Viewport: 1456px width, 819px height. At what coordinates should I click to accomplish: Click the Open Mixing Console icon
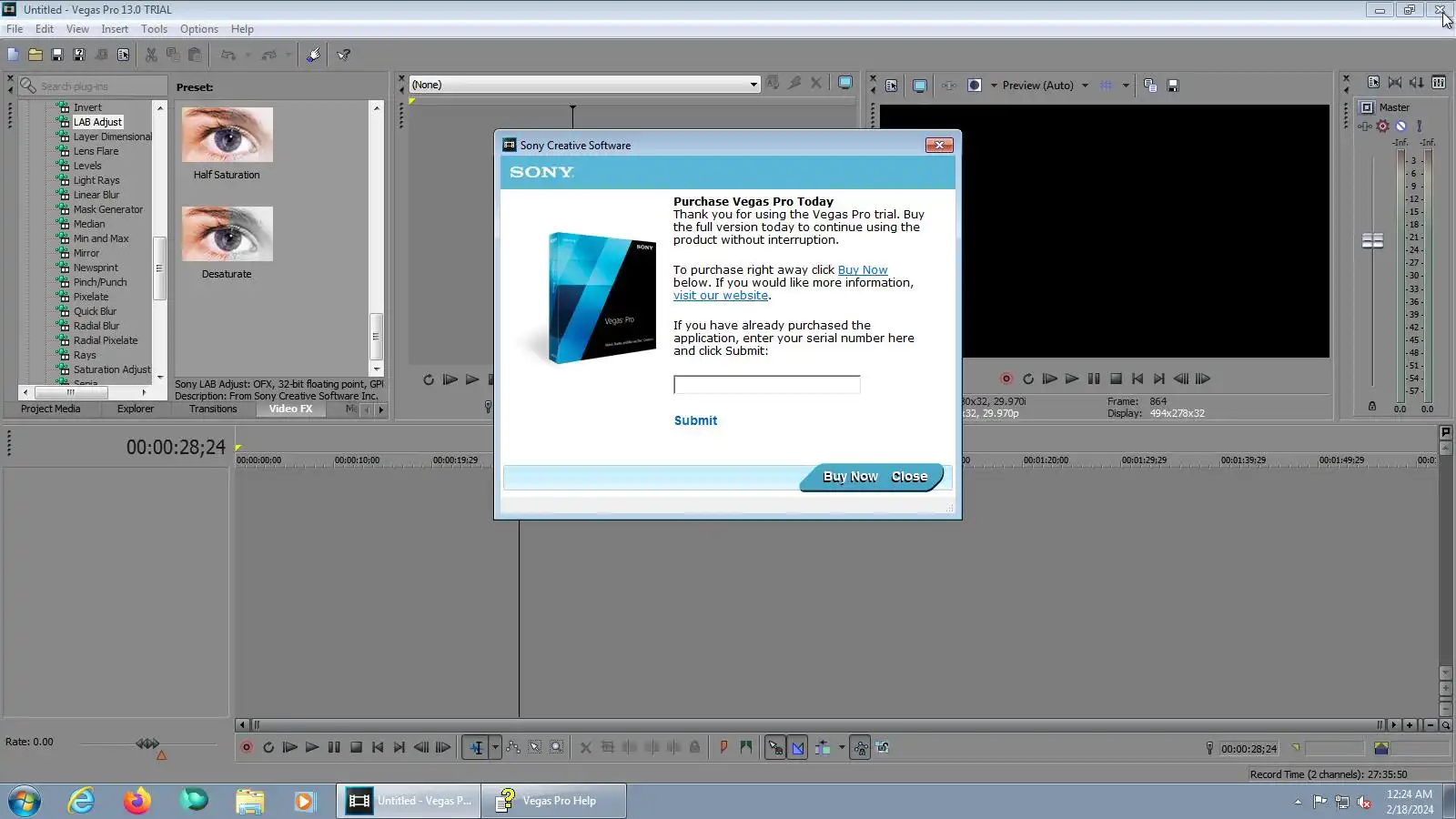coord(1439,82)
